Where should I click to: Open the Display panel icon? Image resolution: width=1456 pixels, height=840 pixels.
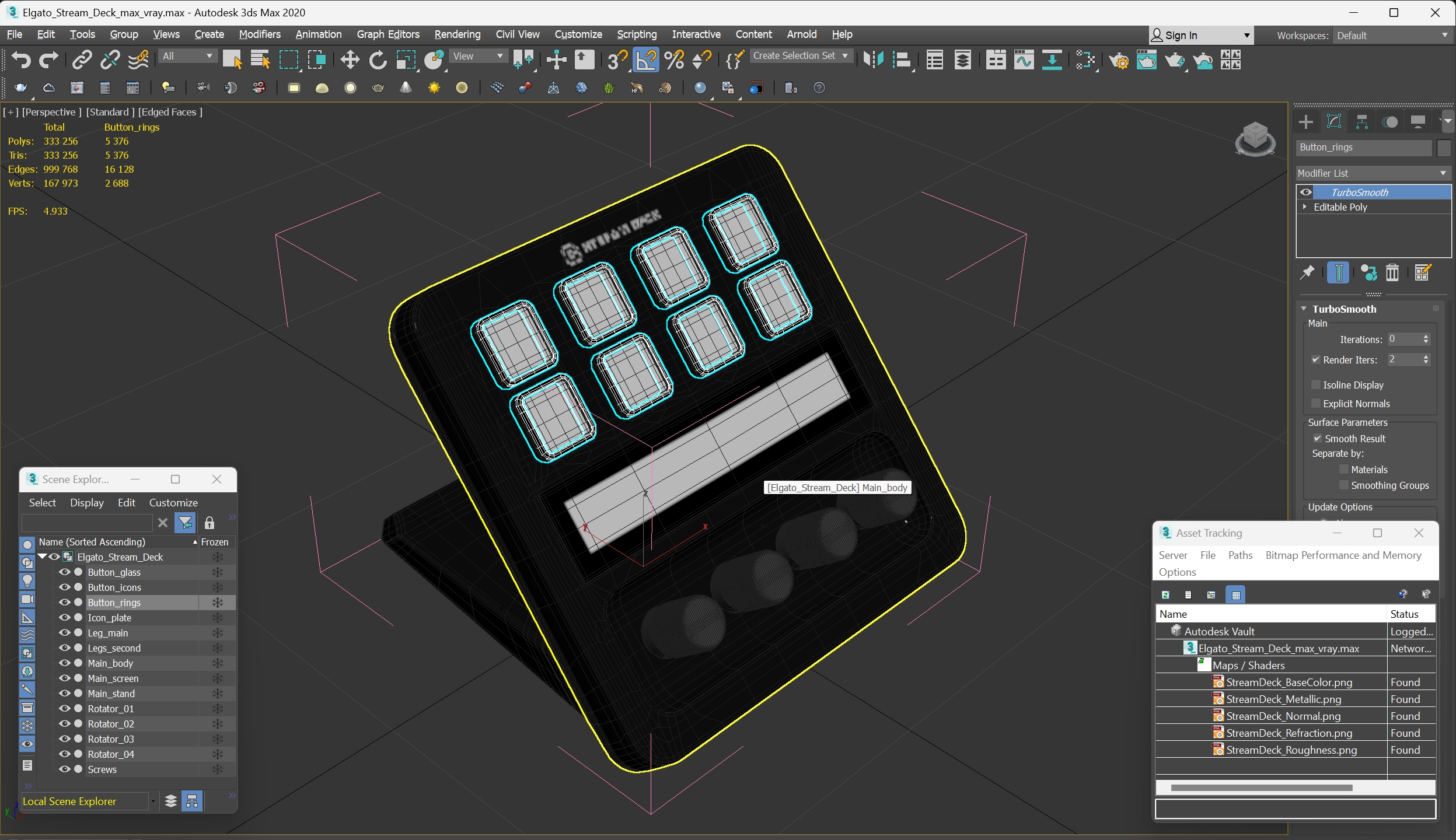[1418, 122]
